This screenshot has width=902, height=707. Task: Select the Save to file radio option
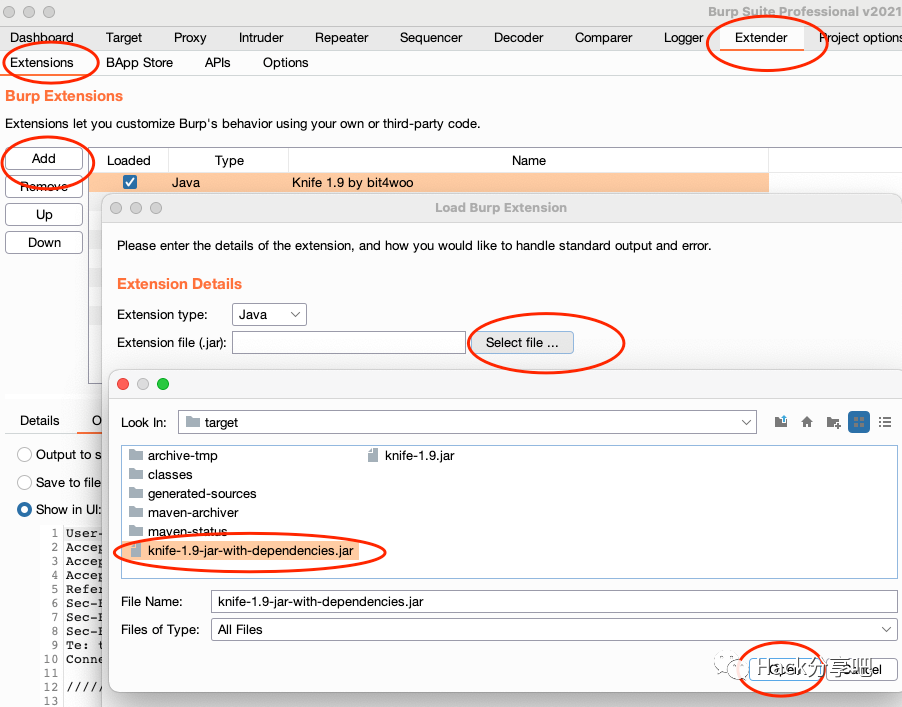click(24, 482)
